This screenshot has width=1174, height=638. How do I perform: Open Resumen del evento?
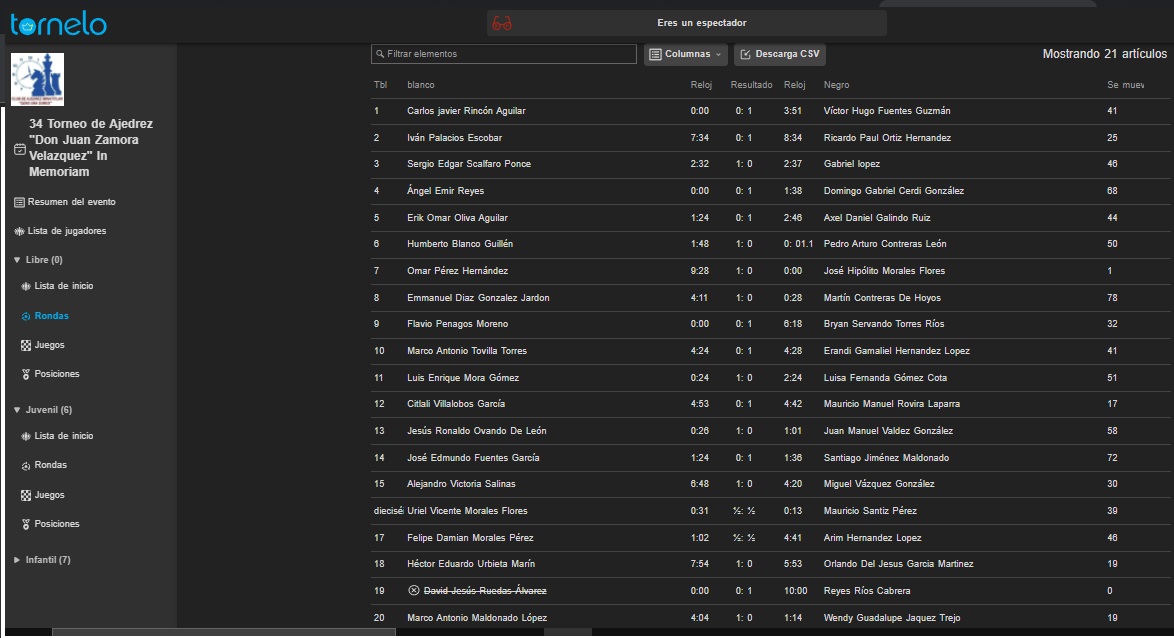point(71,202)
